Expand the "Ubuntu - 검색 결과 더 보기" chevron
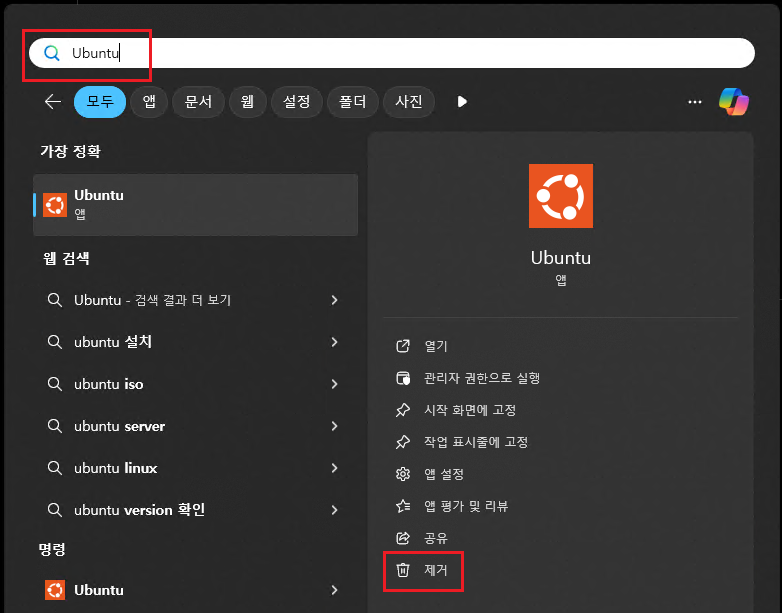The height and width of the screenshot is (616, 784). point(334,300)
